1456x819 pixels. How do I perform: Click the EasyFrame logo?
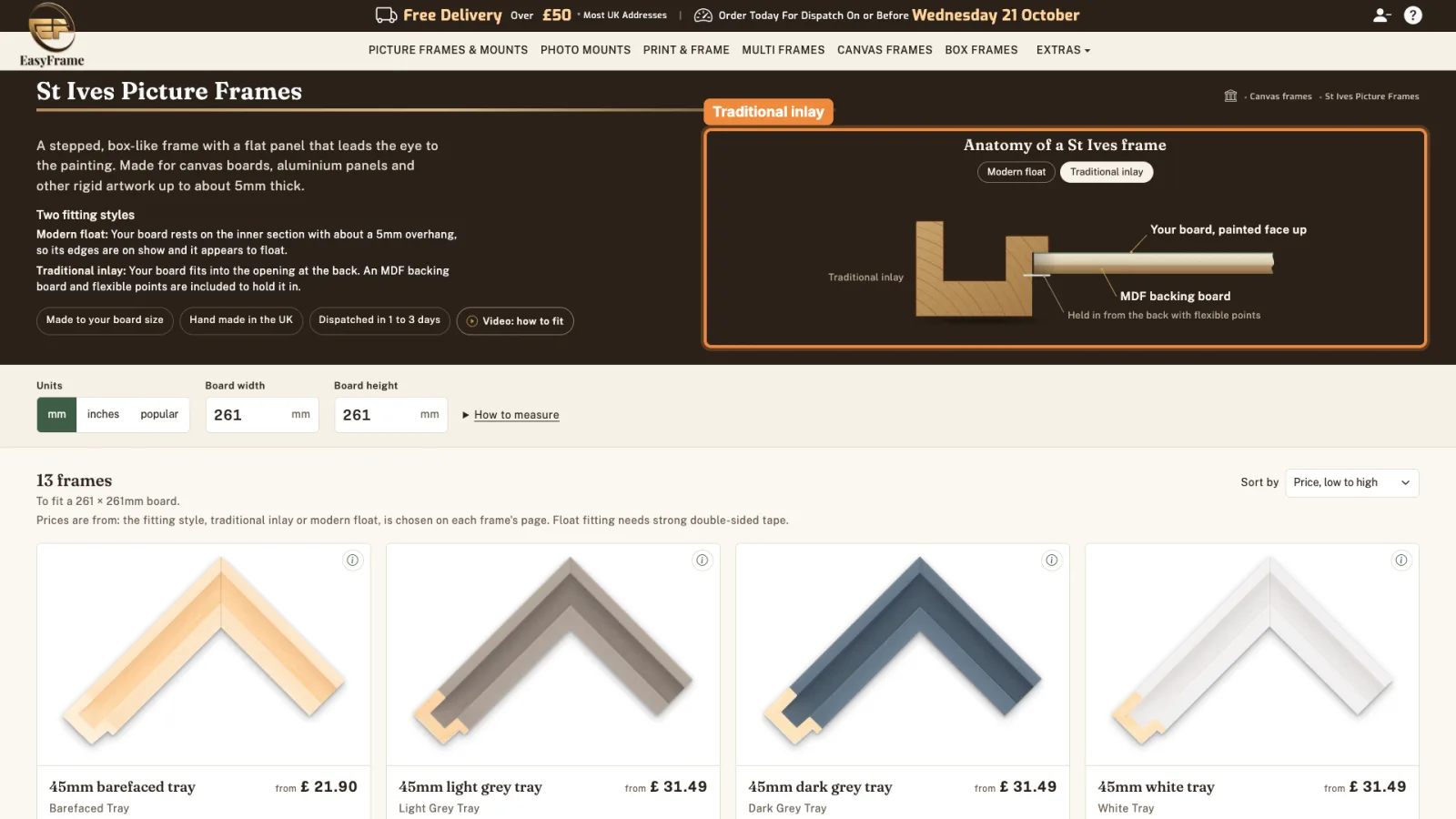52,35
